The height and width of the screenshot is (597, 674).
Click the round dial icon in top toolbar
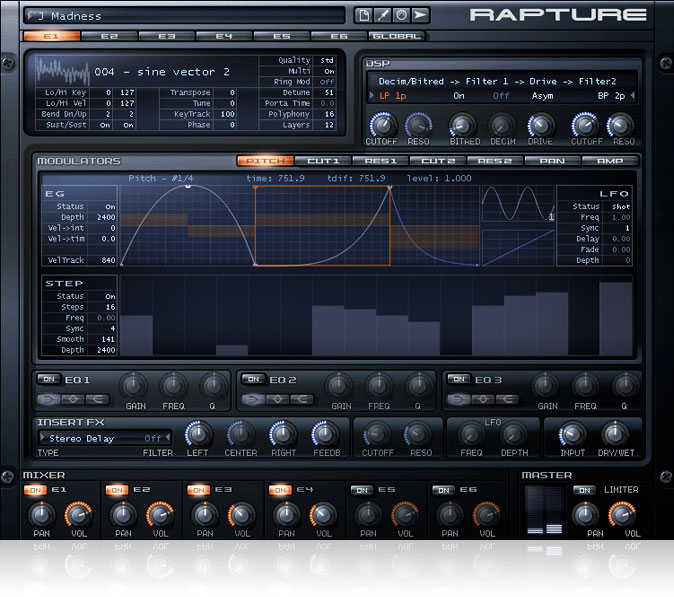tap(401, 15)
